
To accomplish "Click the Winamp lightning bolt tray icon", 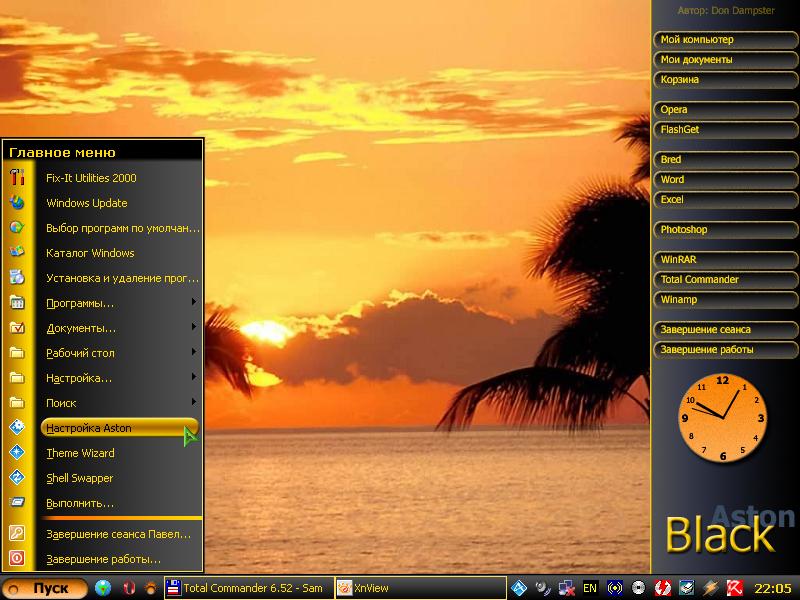I will 710,588.
